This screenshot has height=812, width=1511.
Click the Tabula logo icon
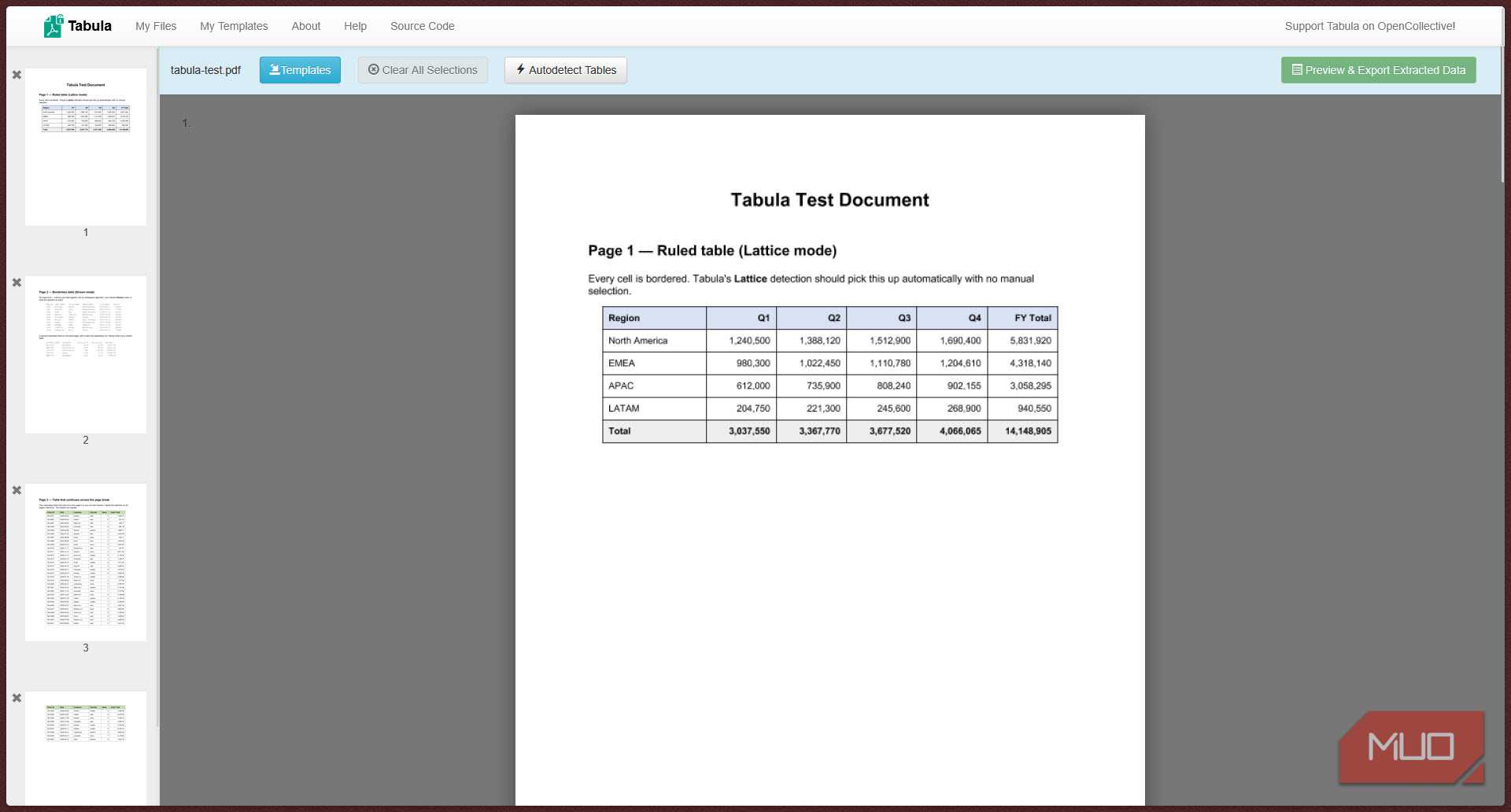click(x=53, y=26)
